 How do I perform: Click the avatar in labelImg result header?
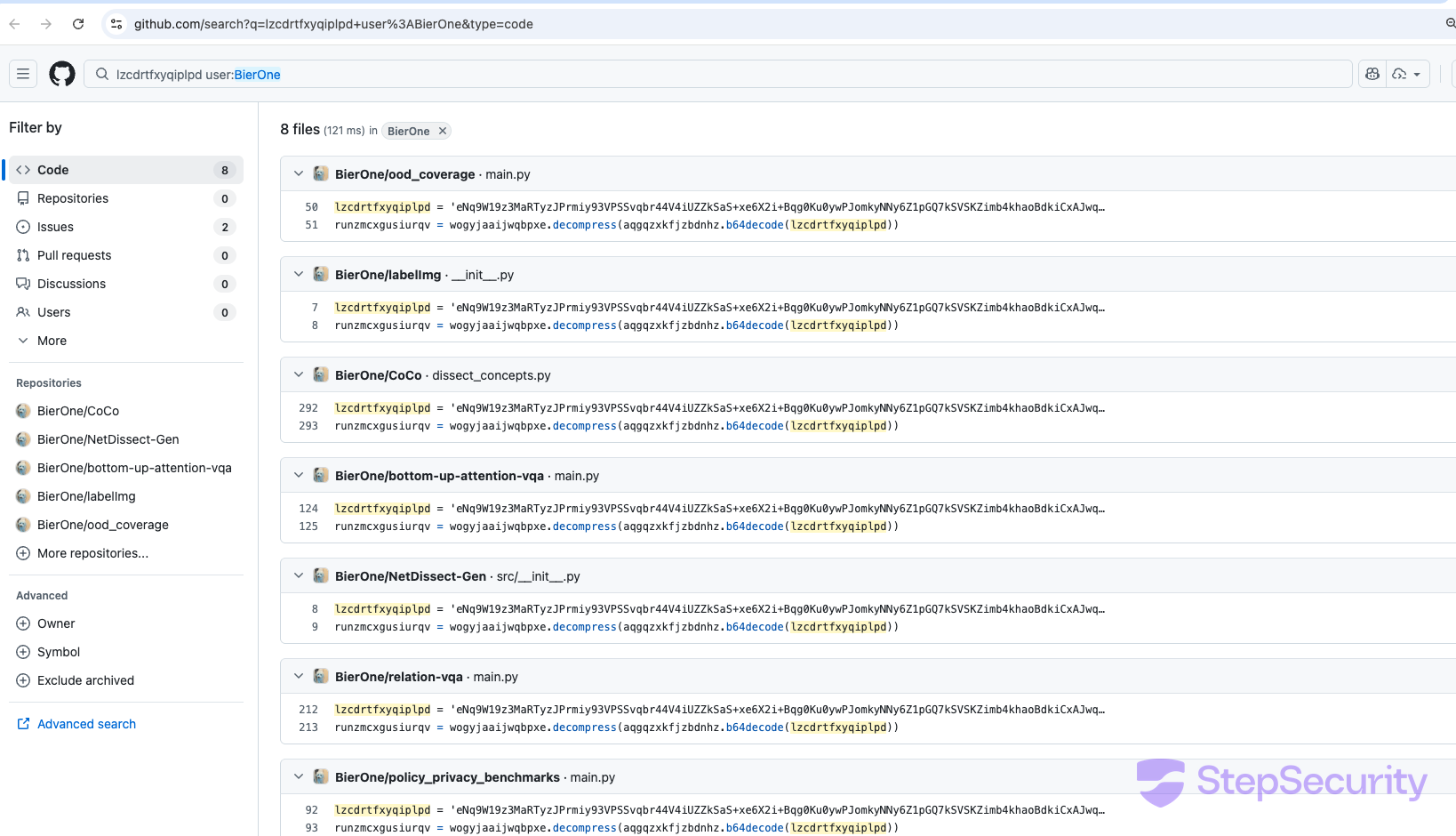click(321, 274)
